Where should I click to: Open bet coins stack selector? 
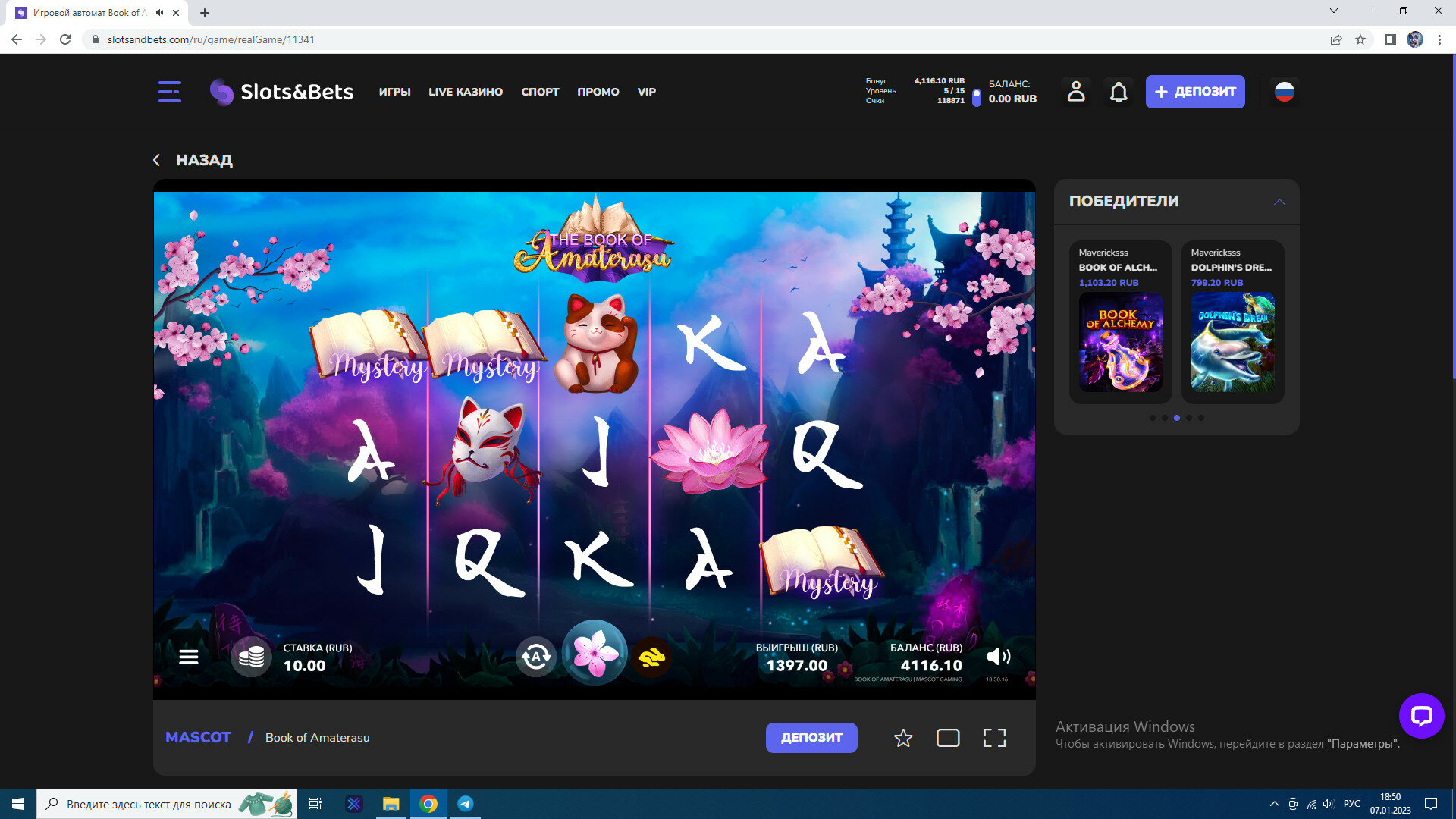pyautogui.click(x=251, y=657)
